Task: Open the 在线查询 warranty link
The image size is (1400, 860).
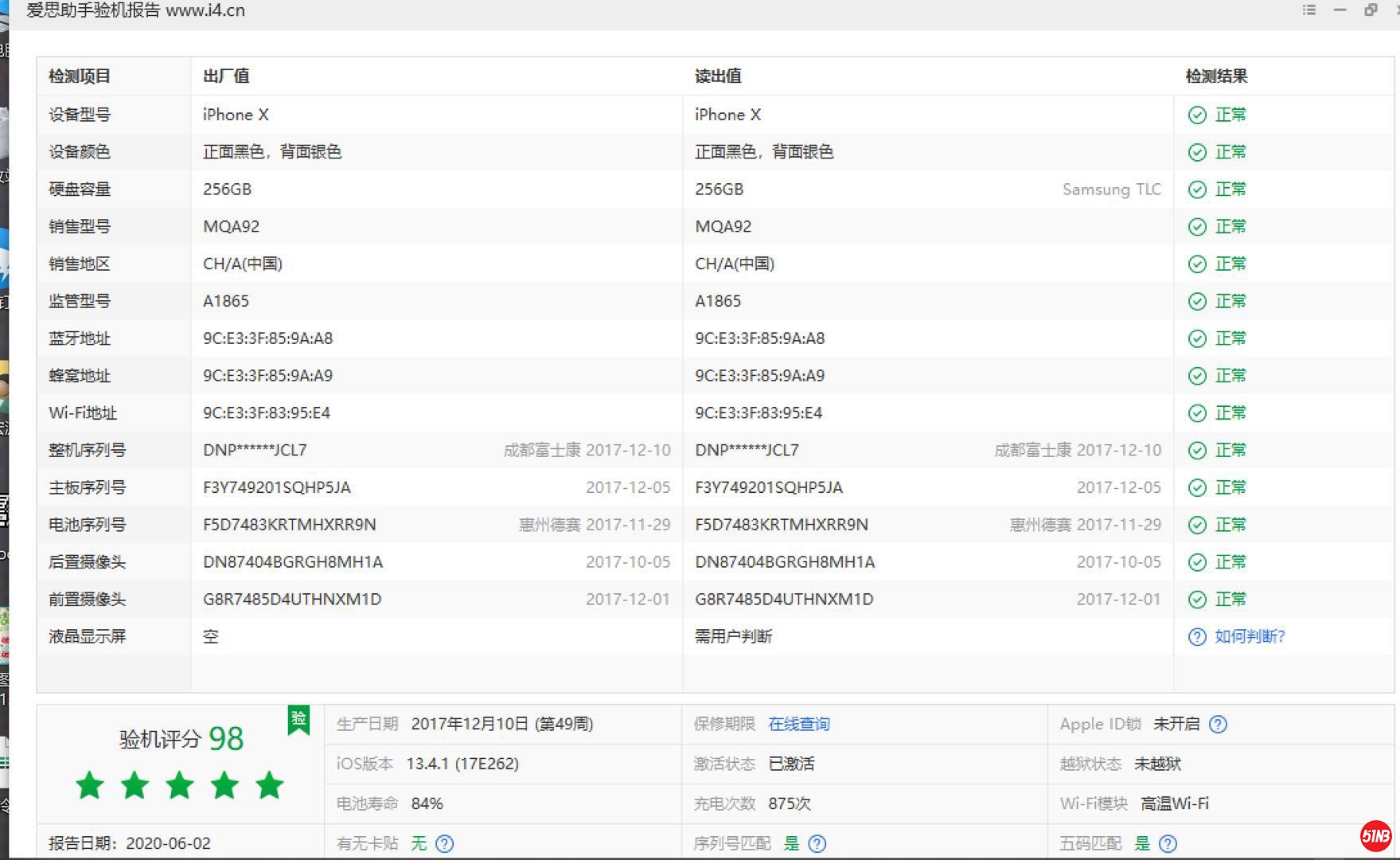Action: [798, 724]
